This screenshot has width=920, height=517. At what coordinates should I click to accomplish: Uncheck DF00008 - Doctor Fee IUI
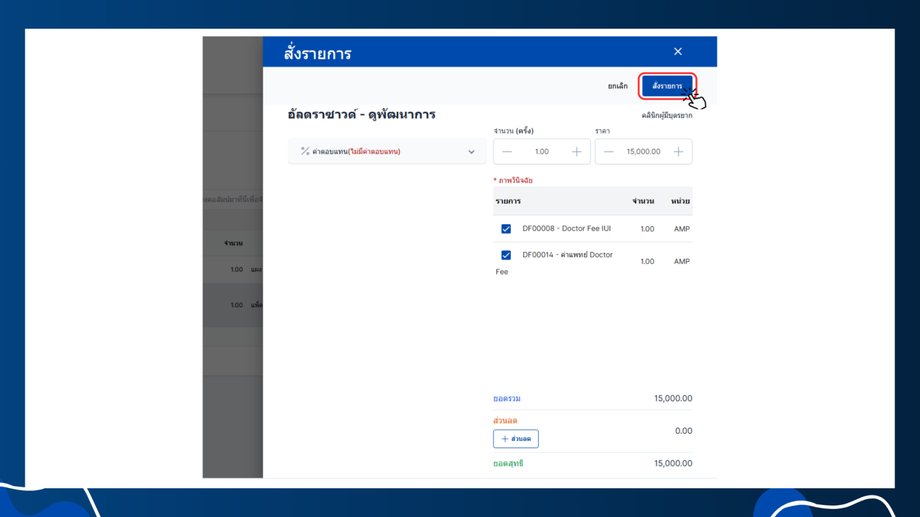(x=506, y=229)
